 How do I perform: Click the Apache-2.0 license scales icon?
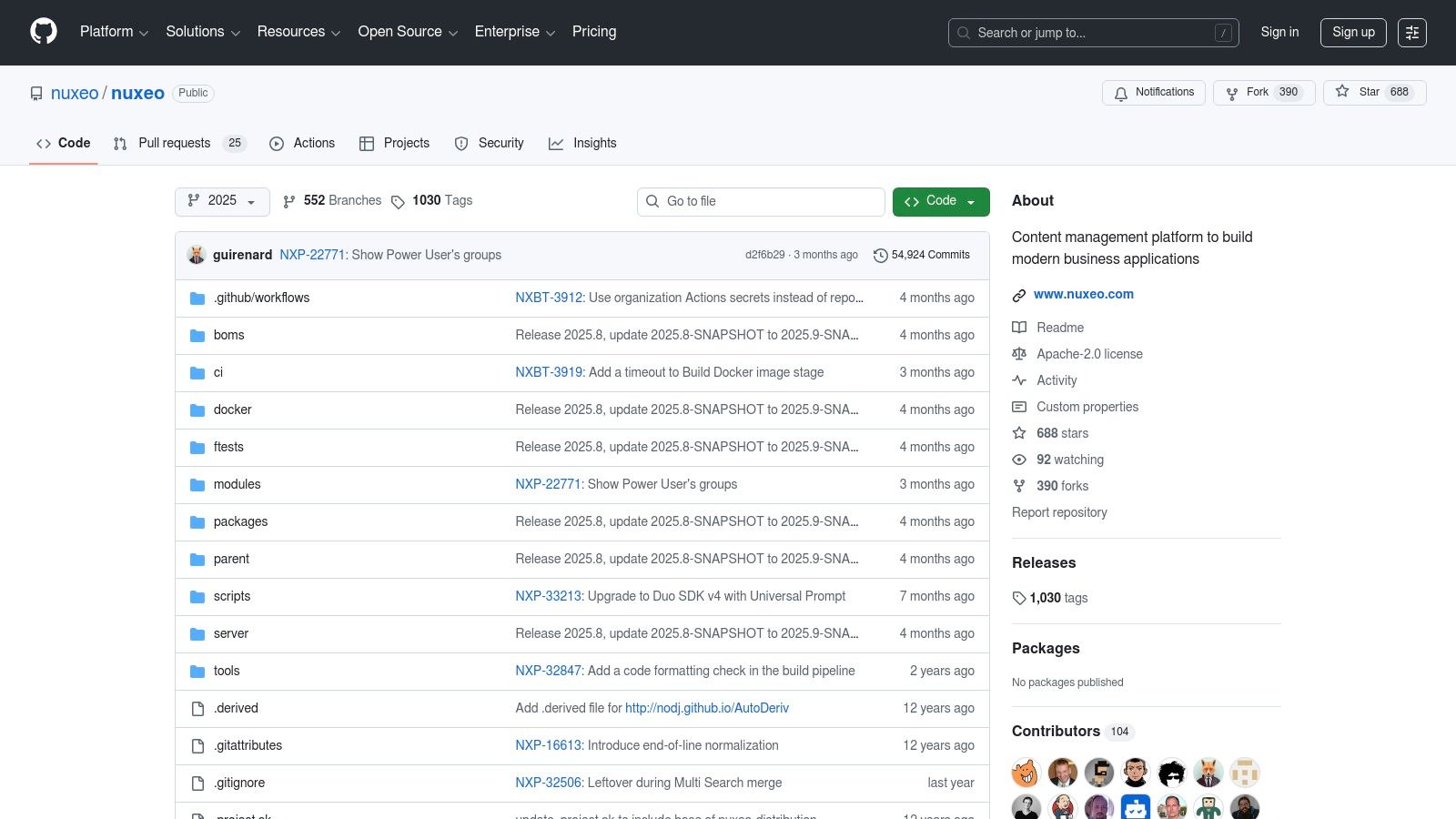coord(1019,354)
